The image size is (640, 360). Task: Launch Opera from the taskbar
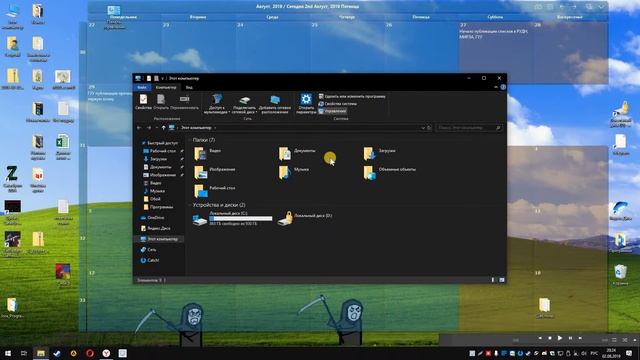coord(90,353)
